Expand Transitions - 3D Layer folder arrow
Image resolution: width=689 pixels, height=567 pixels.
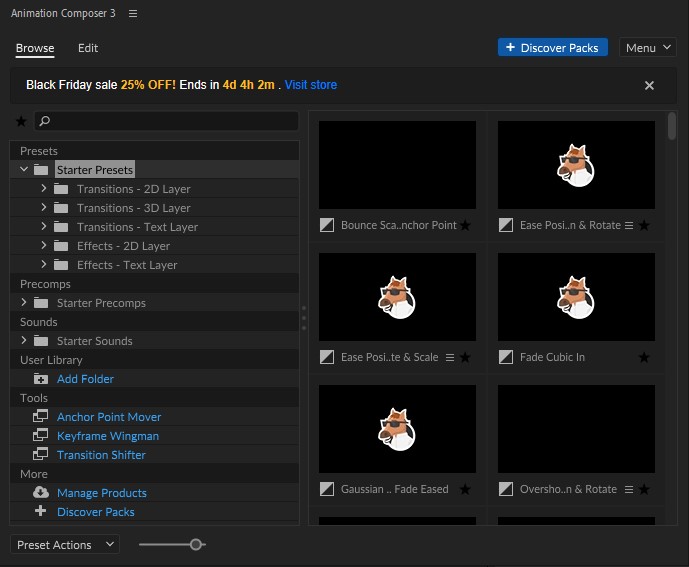coord(43,207)
